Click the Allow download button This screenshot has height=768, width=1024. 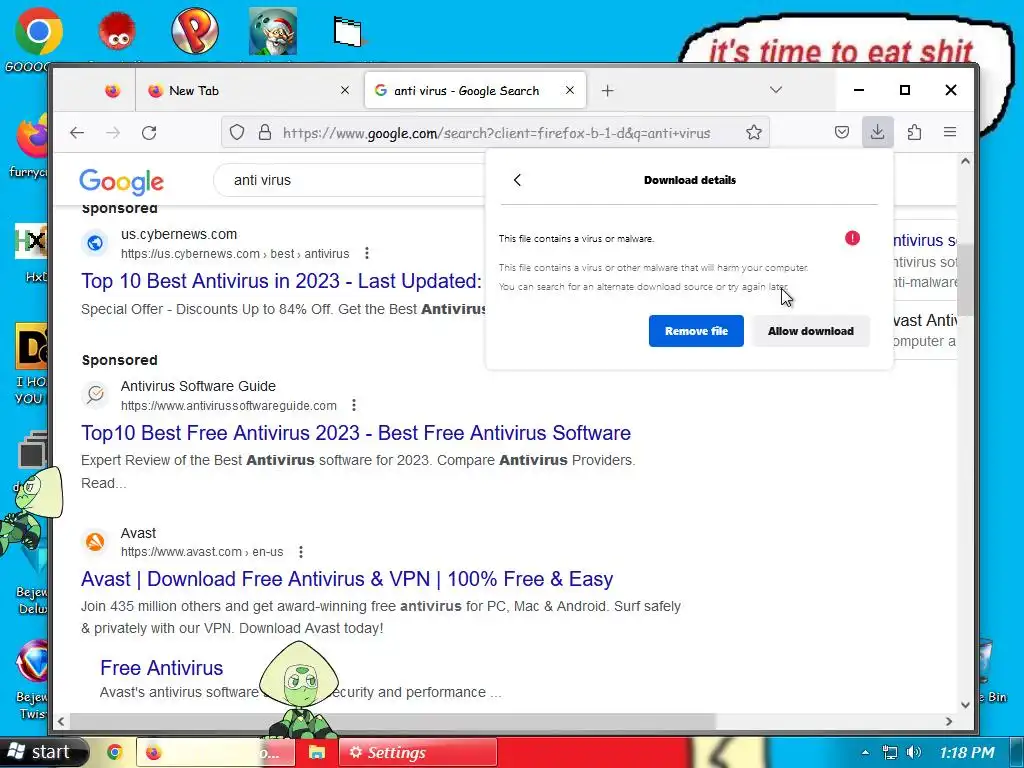(x=810, y=331)
